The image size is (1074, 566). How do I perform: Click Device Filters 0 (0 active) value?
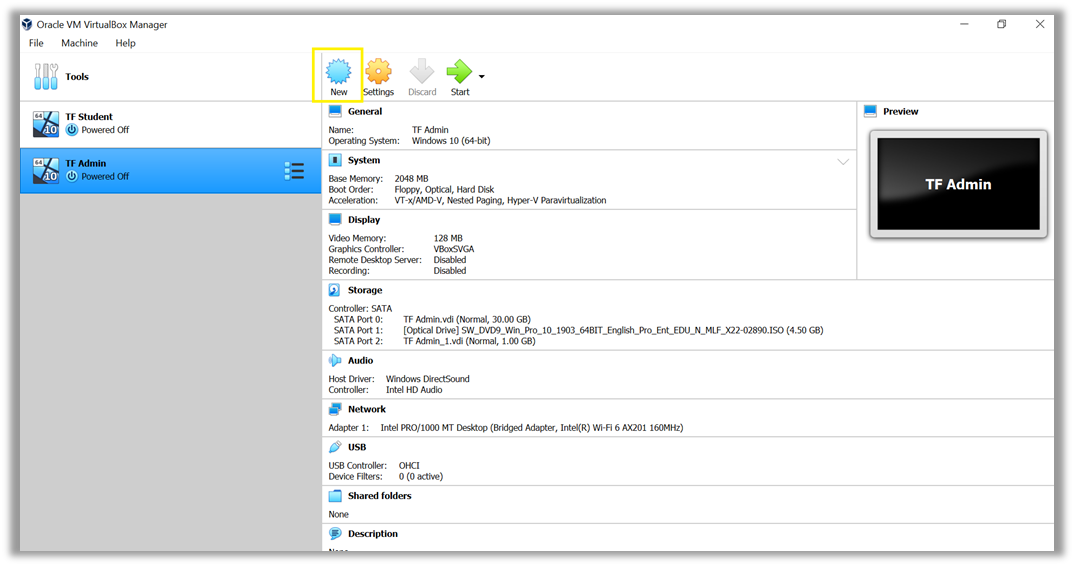point(421,476)
